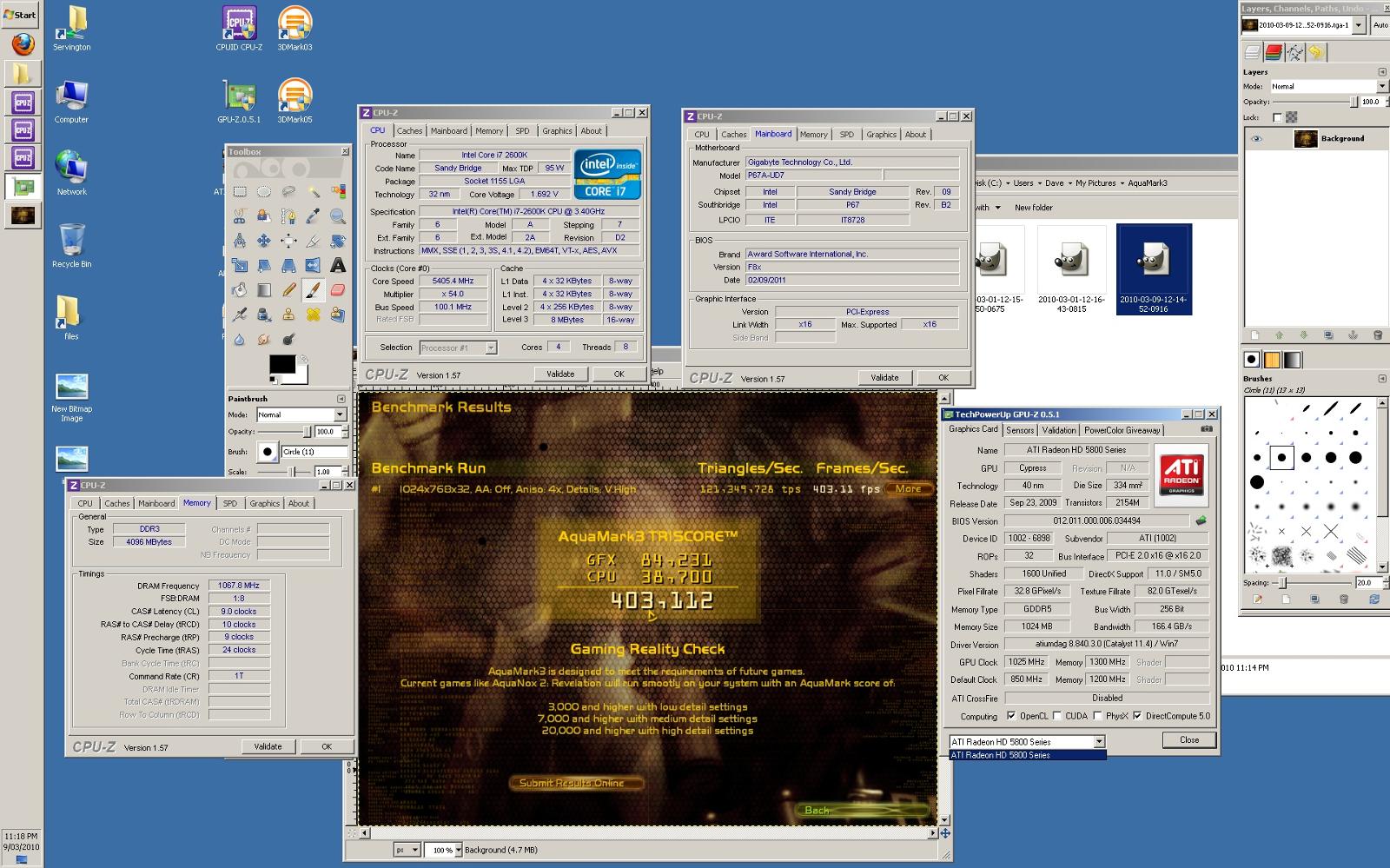Image resolution: width=1390 pixels, height=868 pixels.
Task: Click the GPU-Z screenshot camera icon
Action: [x=1207, y=429]
